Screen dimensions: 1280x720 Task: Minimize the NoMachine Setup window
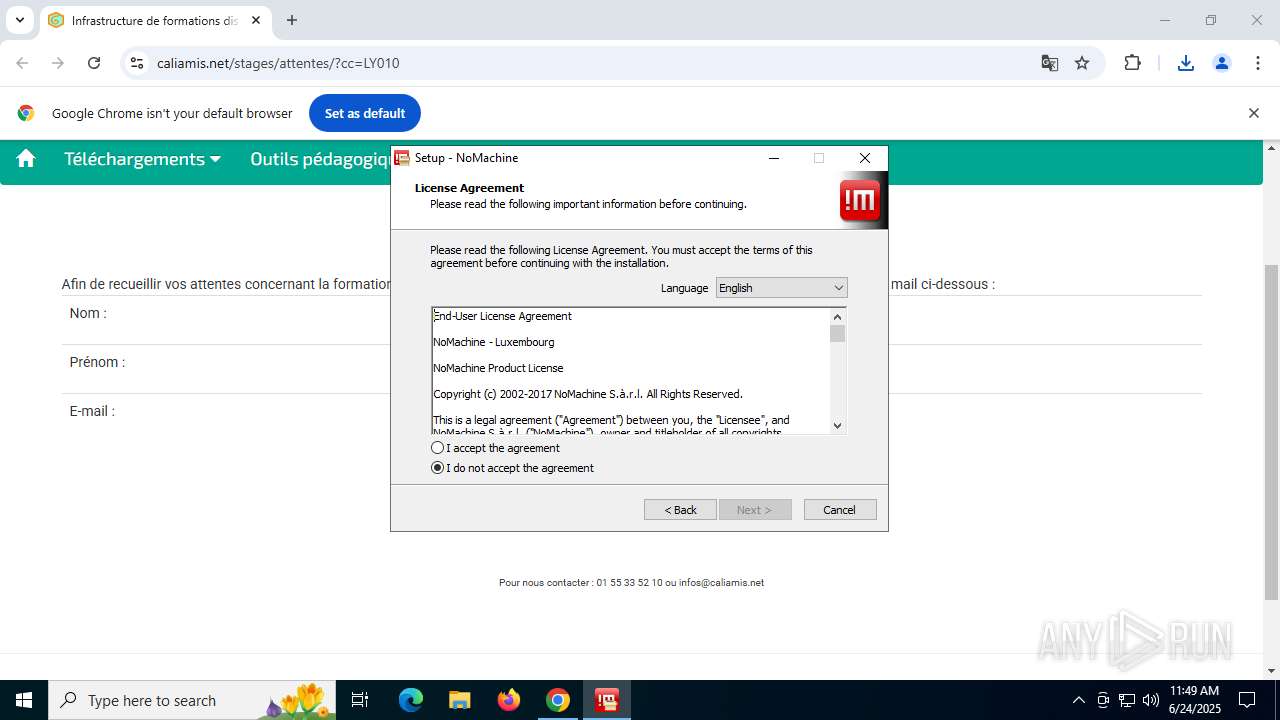coord(774,158)
